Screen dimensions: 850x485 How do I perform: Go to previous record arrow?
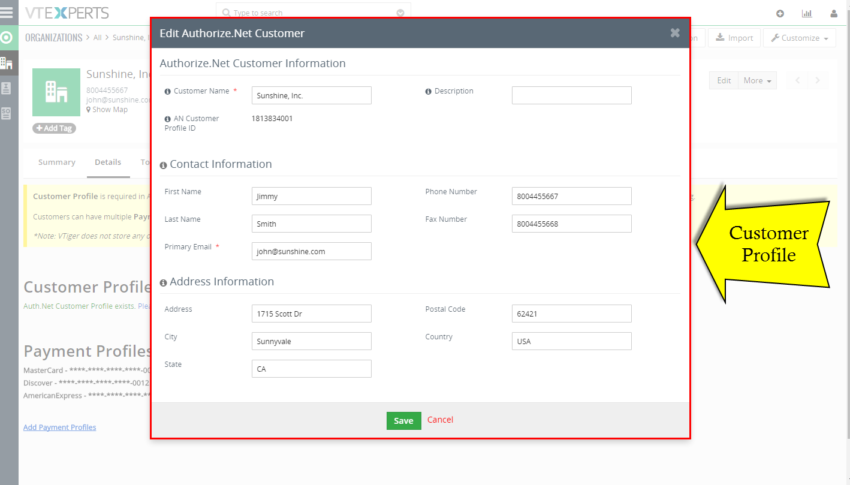point(797,80)
